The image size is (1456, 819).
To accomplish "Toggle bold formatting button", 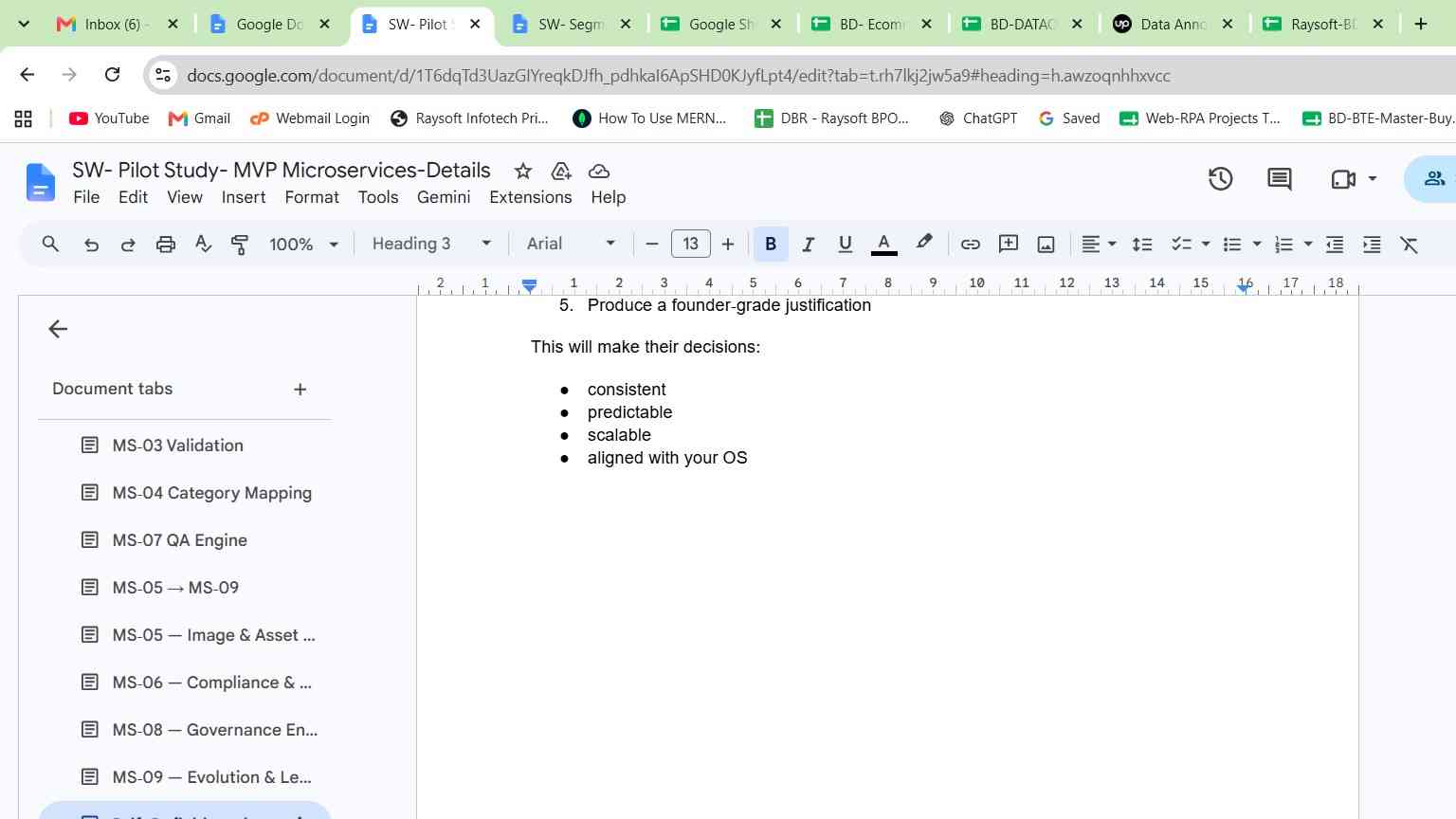I will click(771, 245).
